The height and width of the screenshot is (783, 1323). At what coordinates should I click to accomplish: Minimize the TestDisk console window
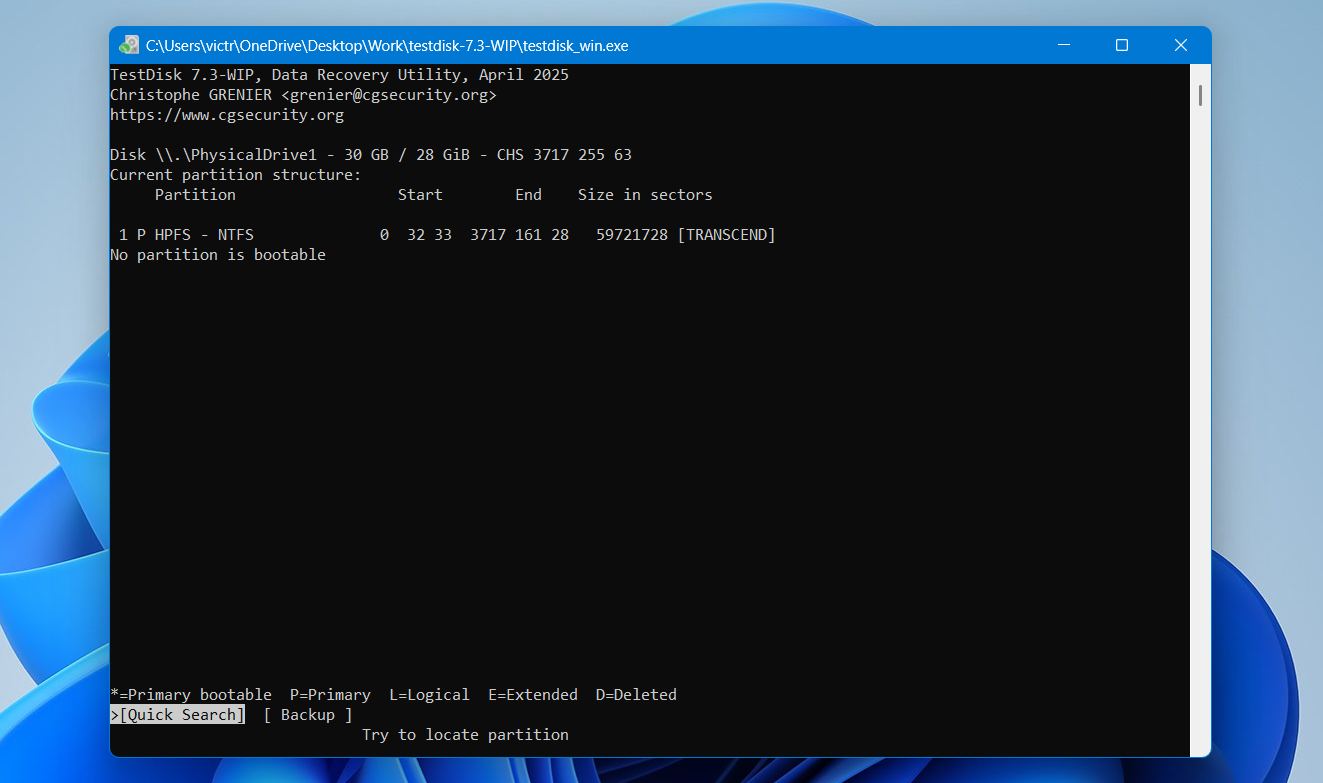[1064, 45]
